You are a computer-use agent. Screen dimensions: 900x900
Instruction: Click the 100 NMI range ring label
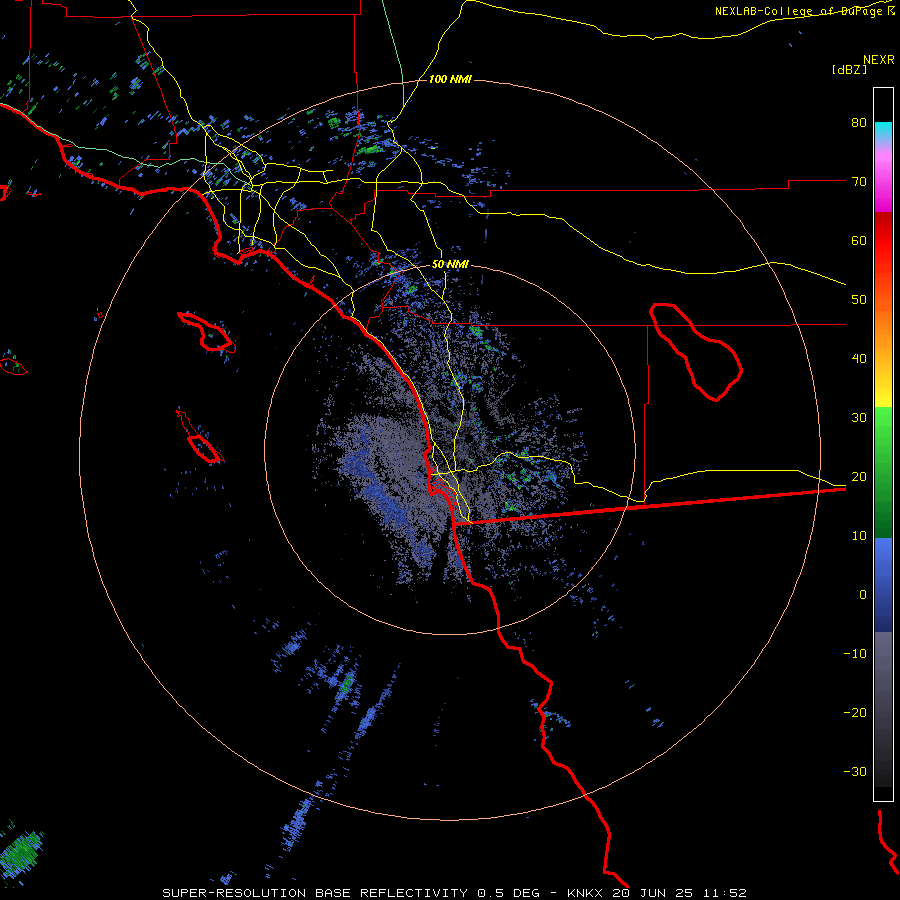pos(450,79)
